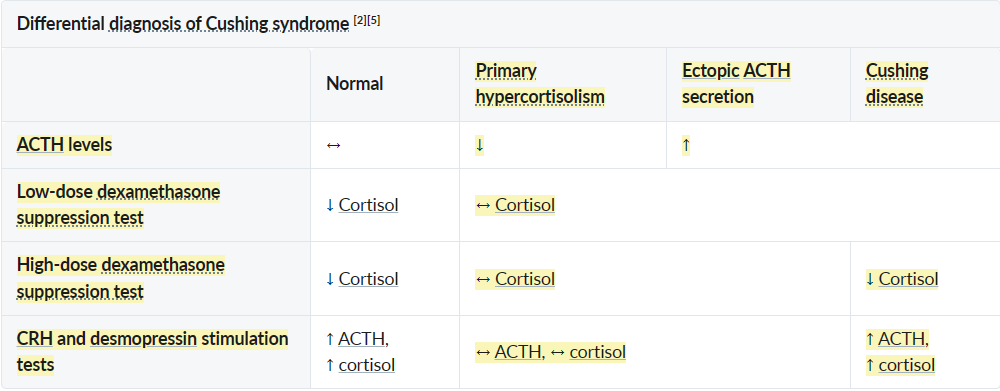
Task: Click the 'ACTH' link in ACTH levels row
Action: 40,145
